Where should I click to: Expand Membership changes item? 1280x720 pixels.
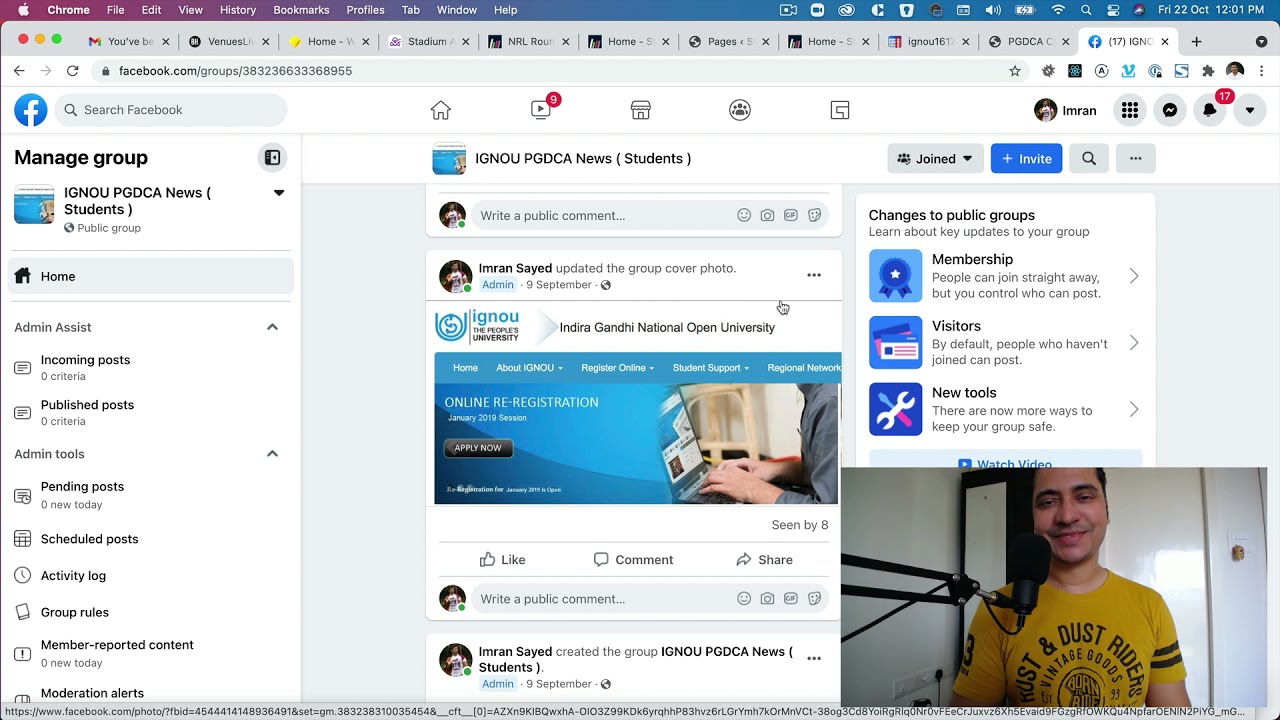click(1005, 276)
